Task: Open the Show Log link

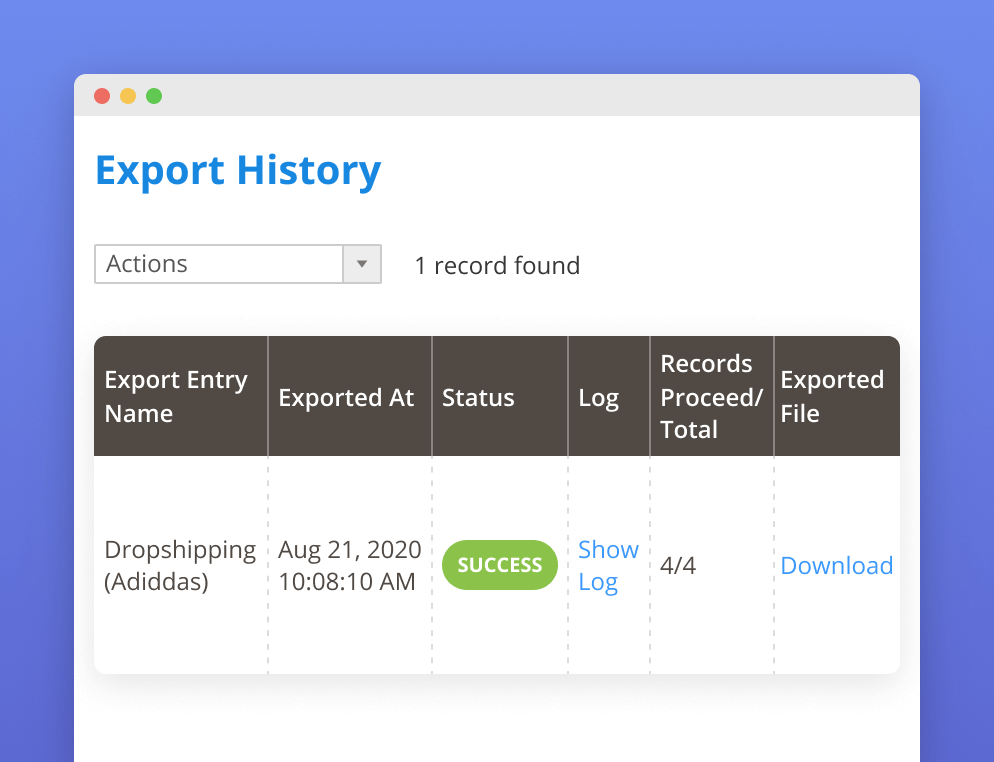Action: pos(608,565)
